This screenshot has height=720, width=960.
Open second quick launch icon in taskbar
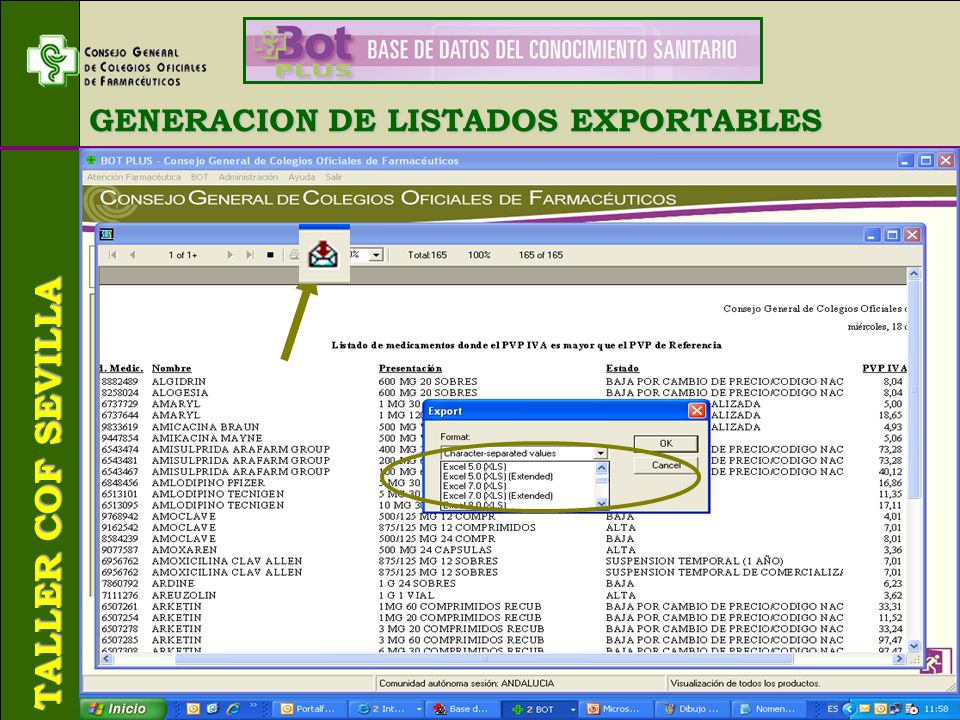click(212, 708)
